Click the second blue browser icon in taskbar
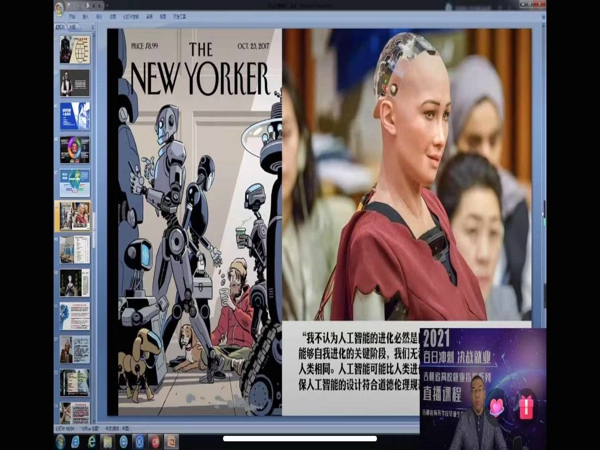600x450 pixels. (x=123, y=440)
